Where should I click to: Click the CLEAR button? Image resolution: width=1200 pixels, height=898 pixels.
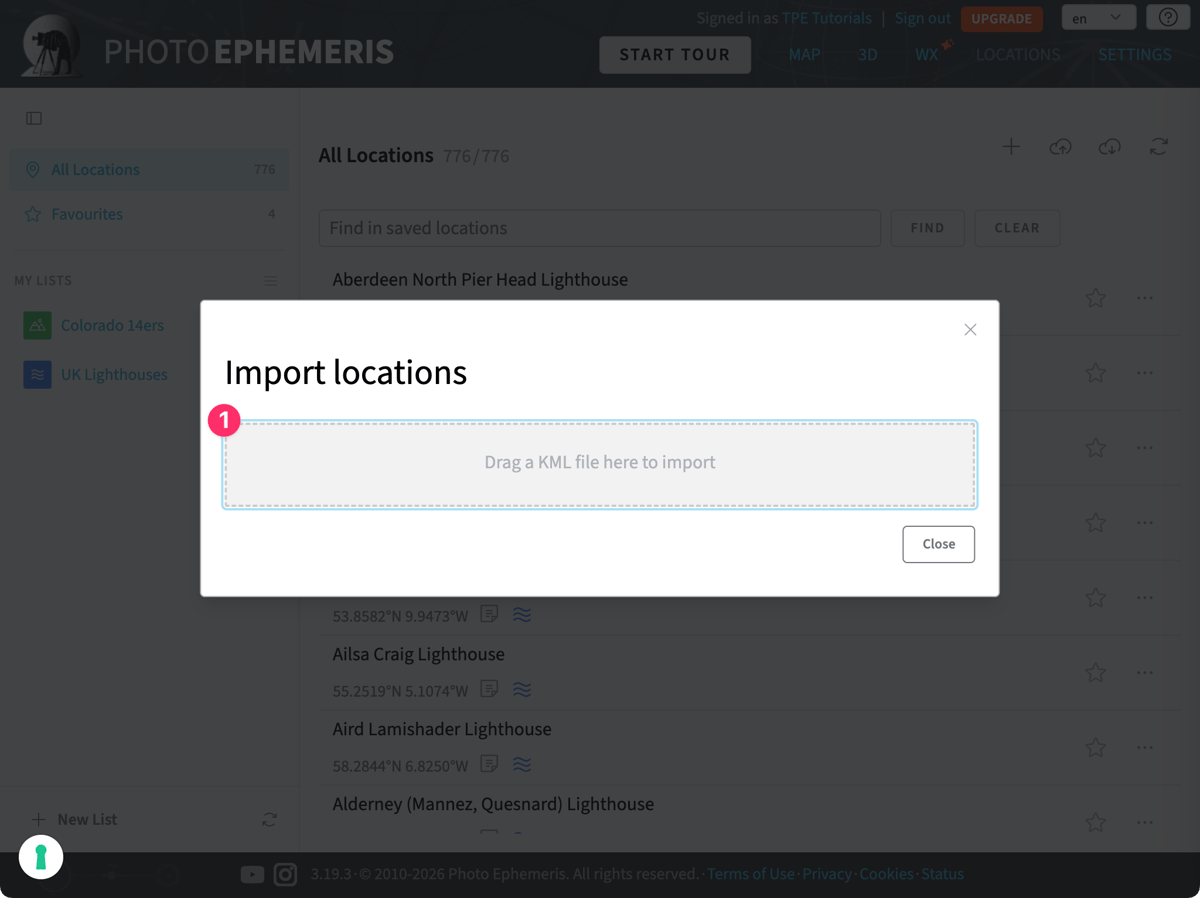[x=1017, y=228]
